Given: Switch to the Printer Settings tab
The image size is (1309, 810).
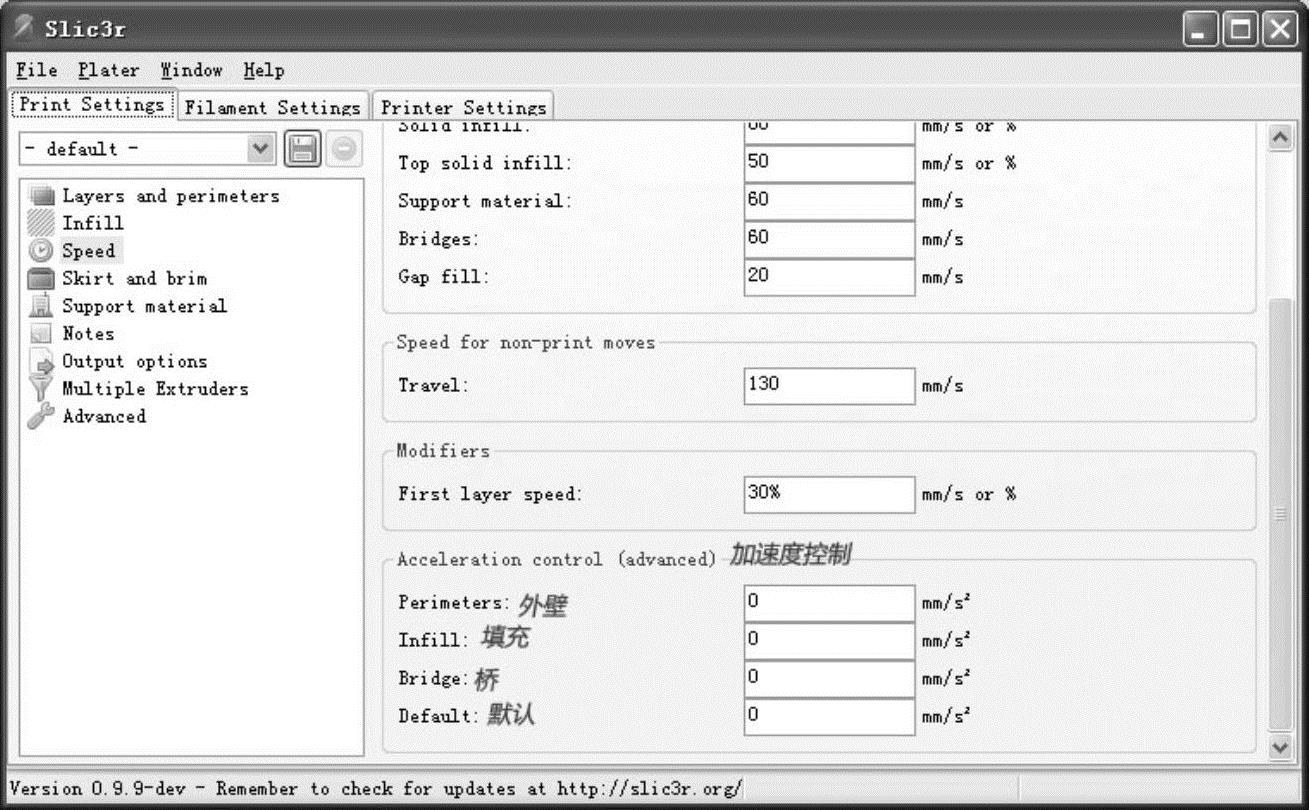Looking at the screenshot, I should pos(463,107).
